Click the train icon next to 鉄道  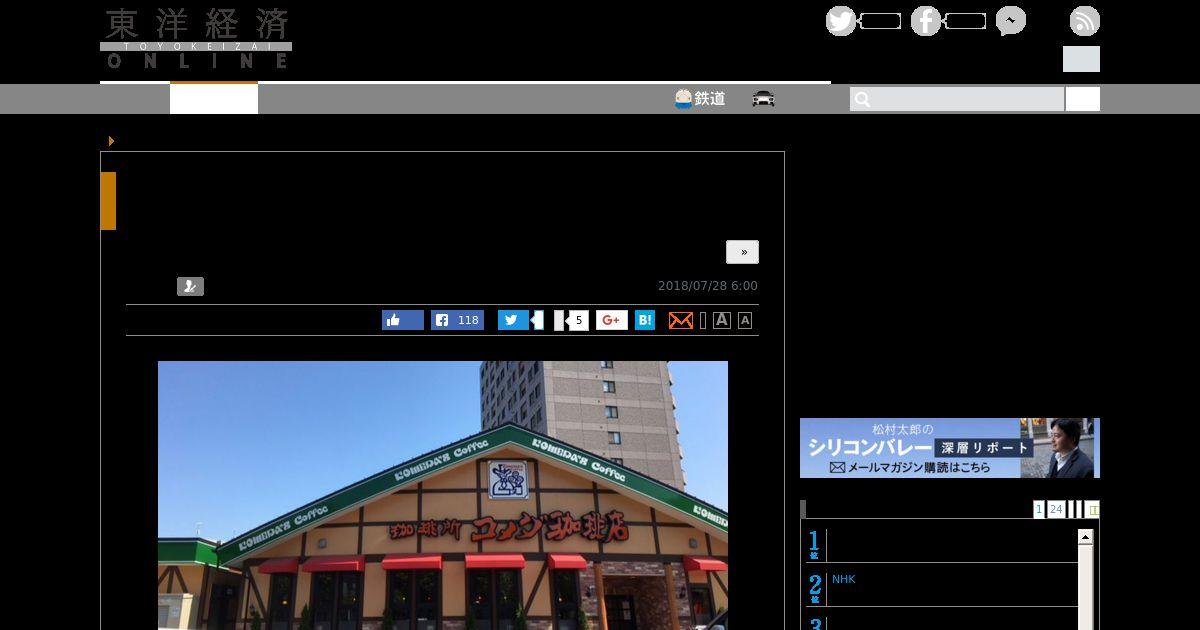(x=683, y=99)
